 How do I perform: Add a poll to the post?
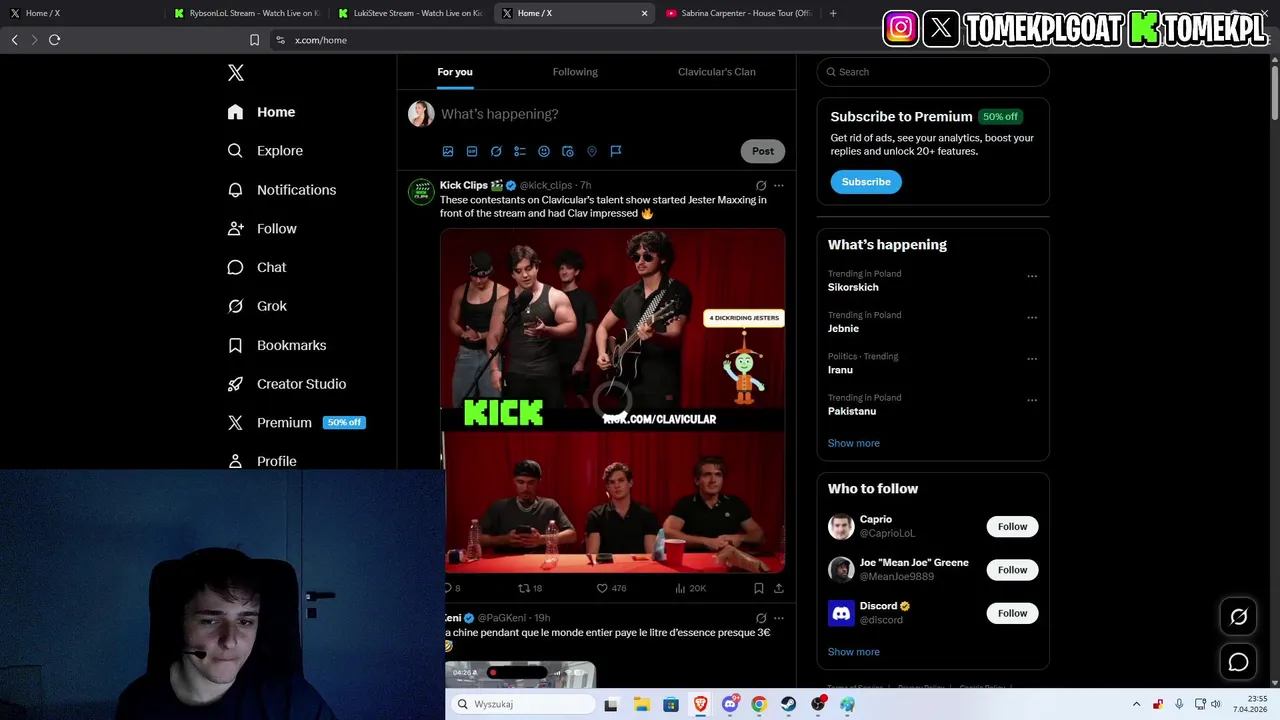(520, 151)
